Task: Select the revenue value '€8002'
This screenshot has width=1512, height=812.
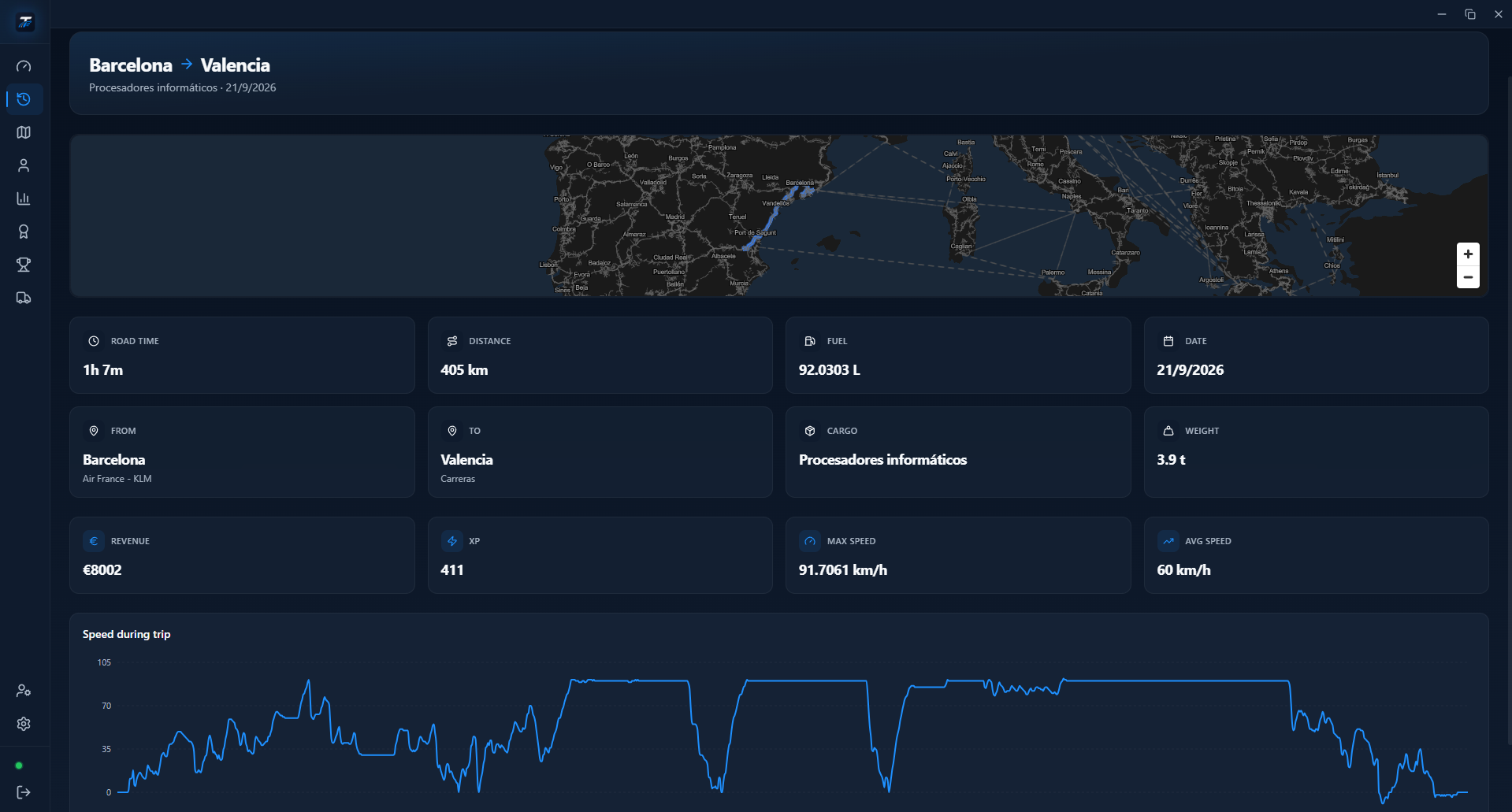Action: coord(102,570)
